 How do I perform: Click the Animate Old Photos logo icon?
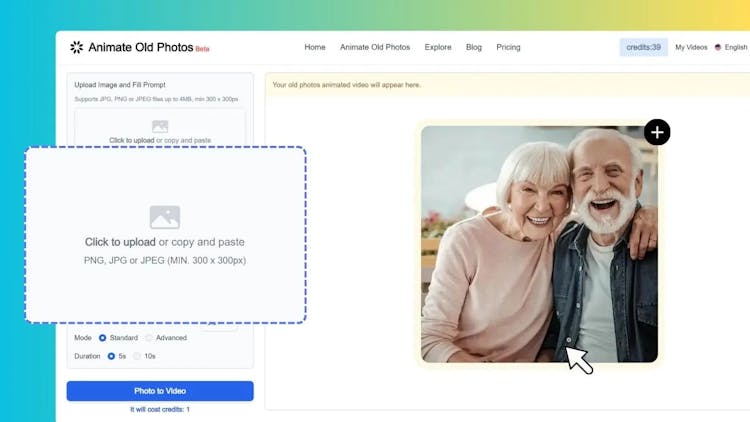click(77, 47)
